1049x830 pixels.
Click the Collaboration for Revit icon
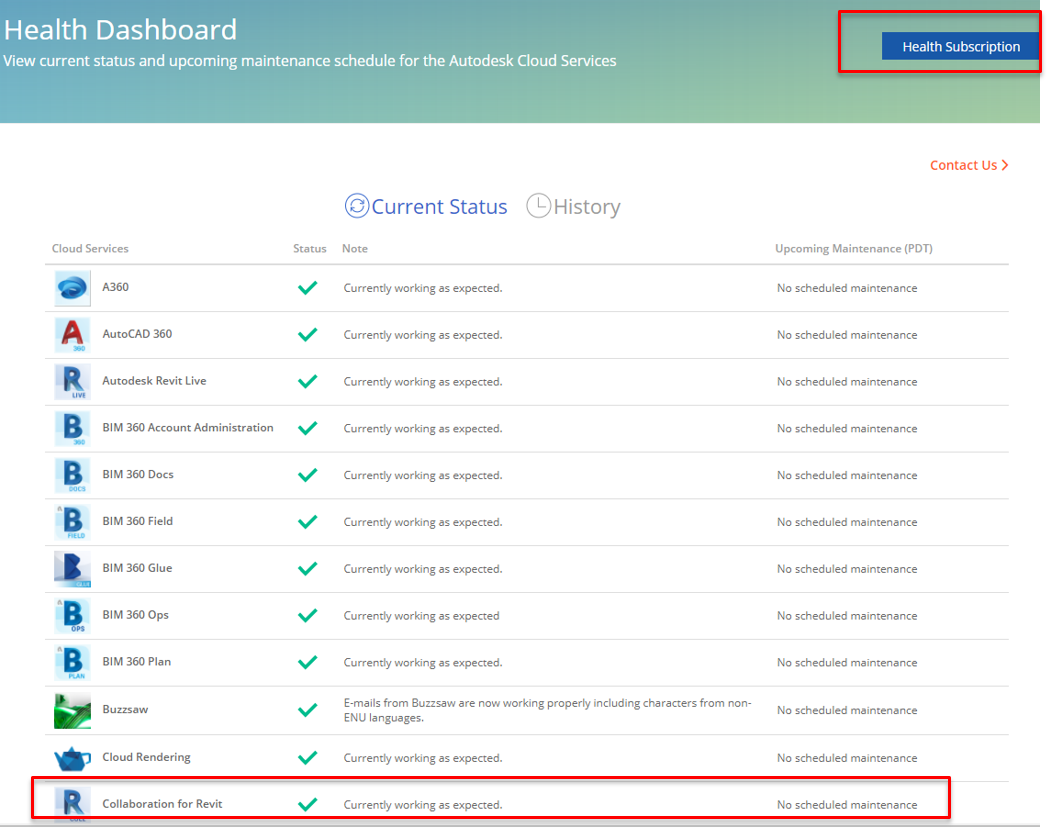point(72,804)
